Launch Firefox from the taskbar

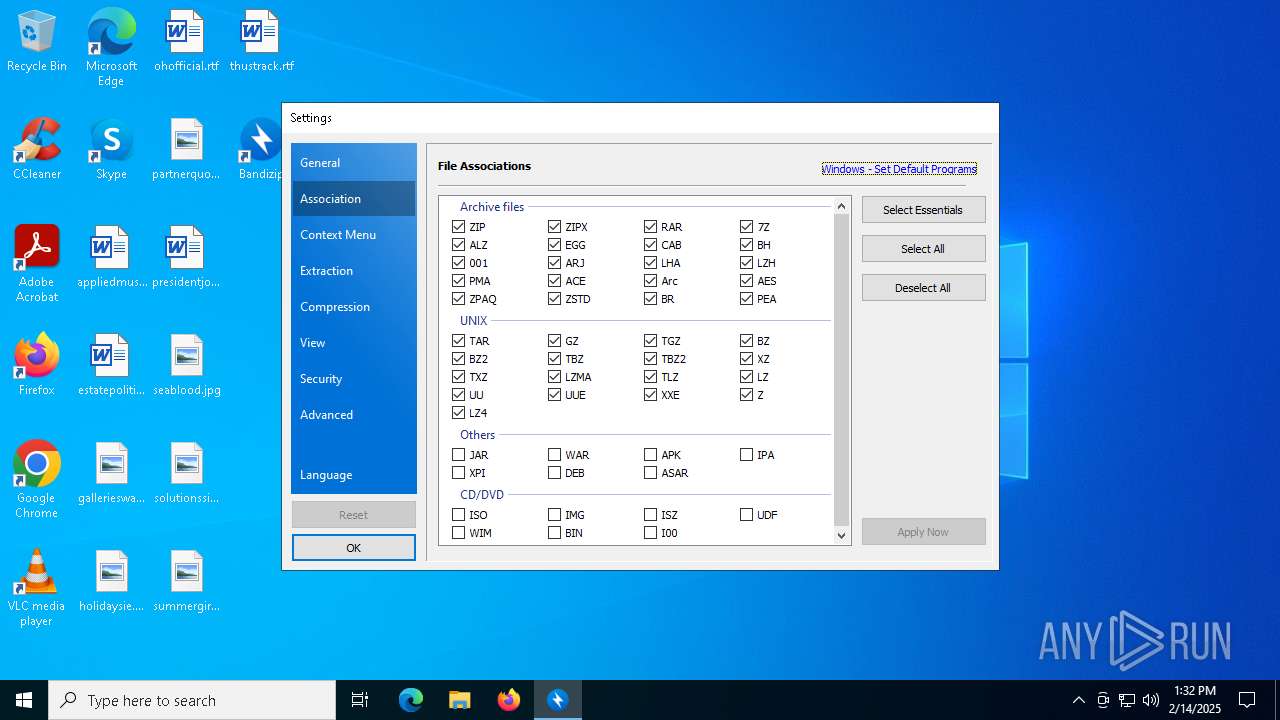(509, 700)
